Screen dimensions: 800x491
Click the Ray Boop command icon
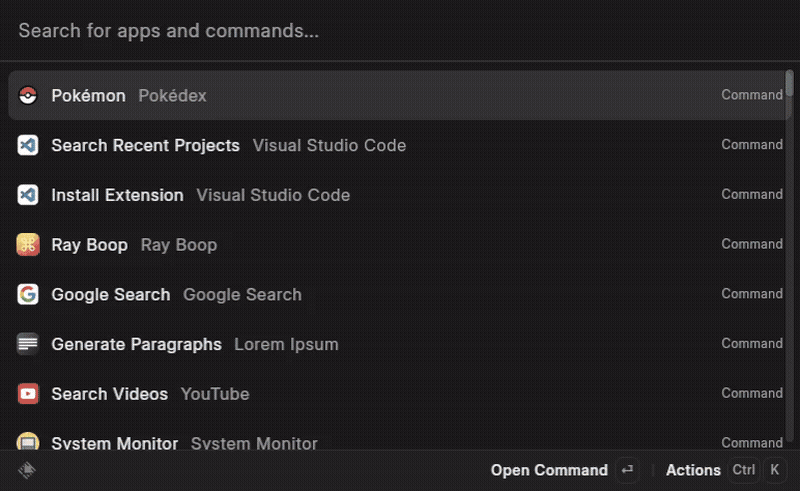point(28,244)
